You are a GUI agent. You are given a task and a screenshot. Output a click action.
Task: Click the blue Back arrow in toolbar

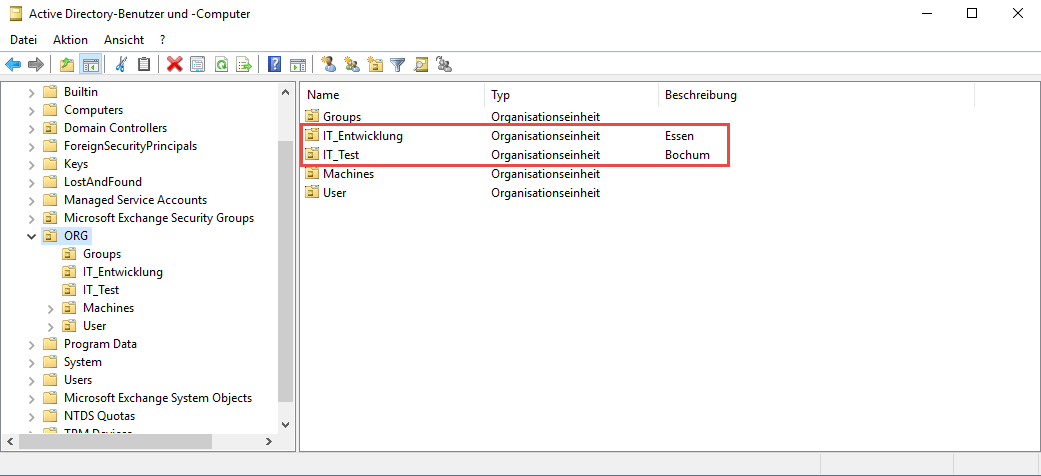[x=13, y=65]
